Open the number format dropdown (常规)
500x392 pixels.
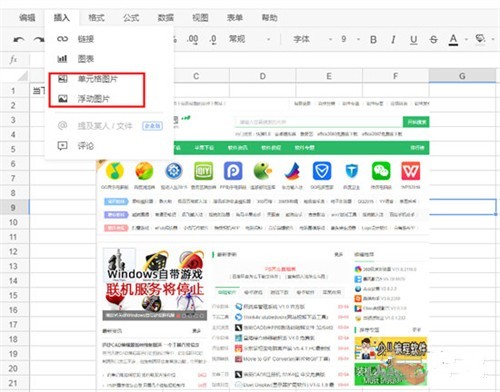click(x=249, y=39)
